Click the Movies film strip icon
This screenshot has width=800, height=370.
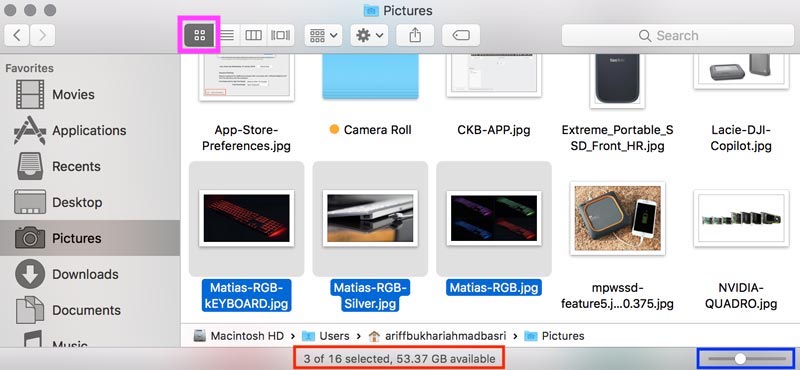30,94
